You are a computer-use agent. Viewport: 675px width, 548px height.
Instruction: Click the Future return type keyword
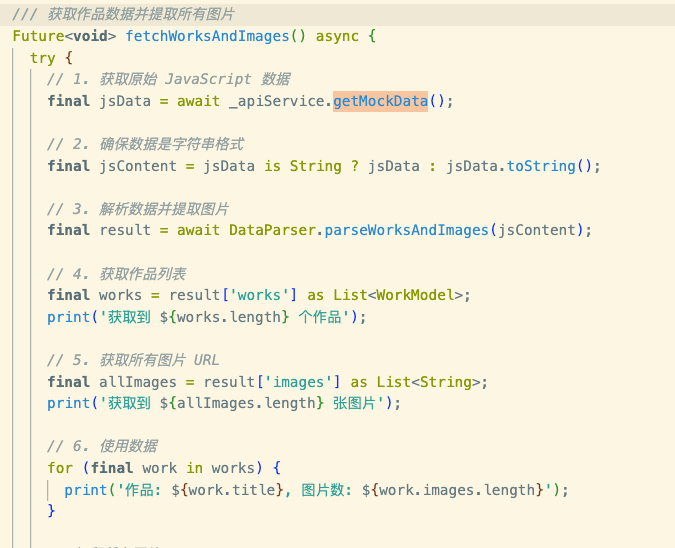pyautogui.click(x=38, y=36)
